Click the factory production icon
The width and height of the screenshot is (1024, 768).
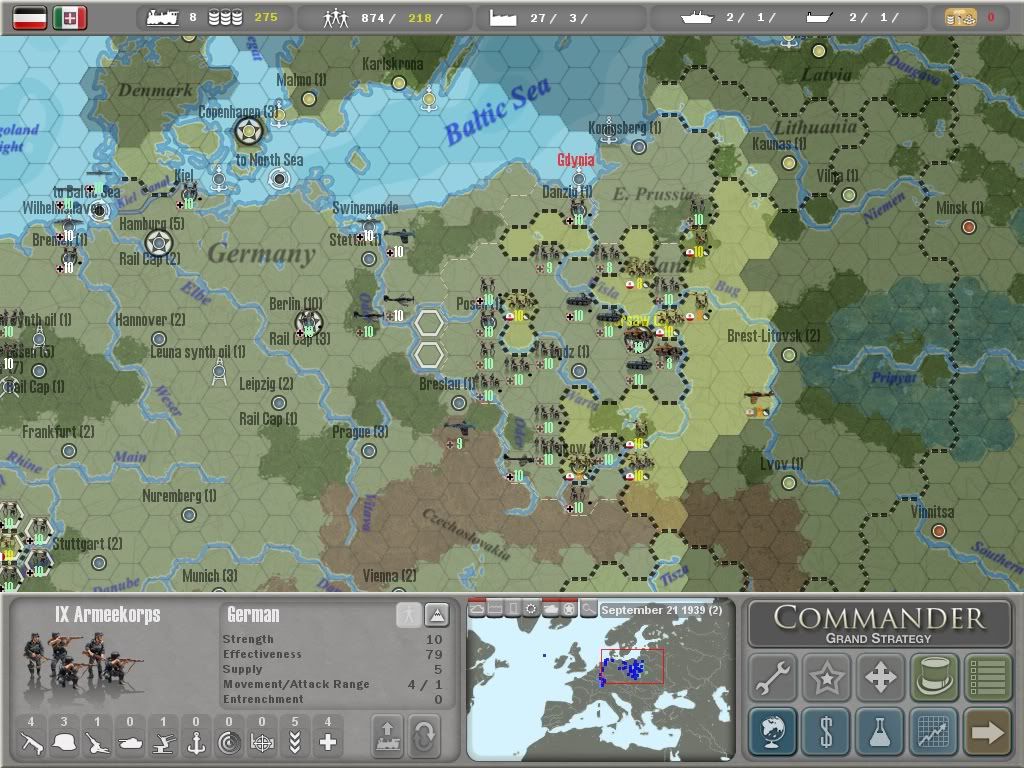pyautogui.click(x=503, y=18)
